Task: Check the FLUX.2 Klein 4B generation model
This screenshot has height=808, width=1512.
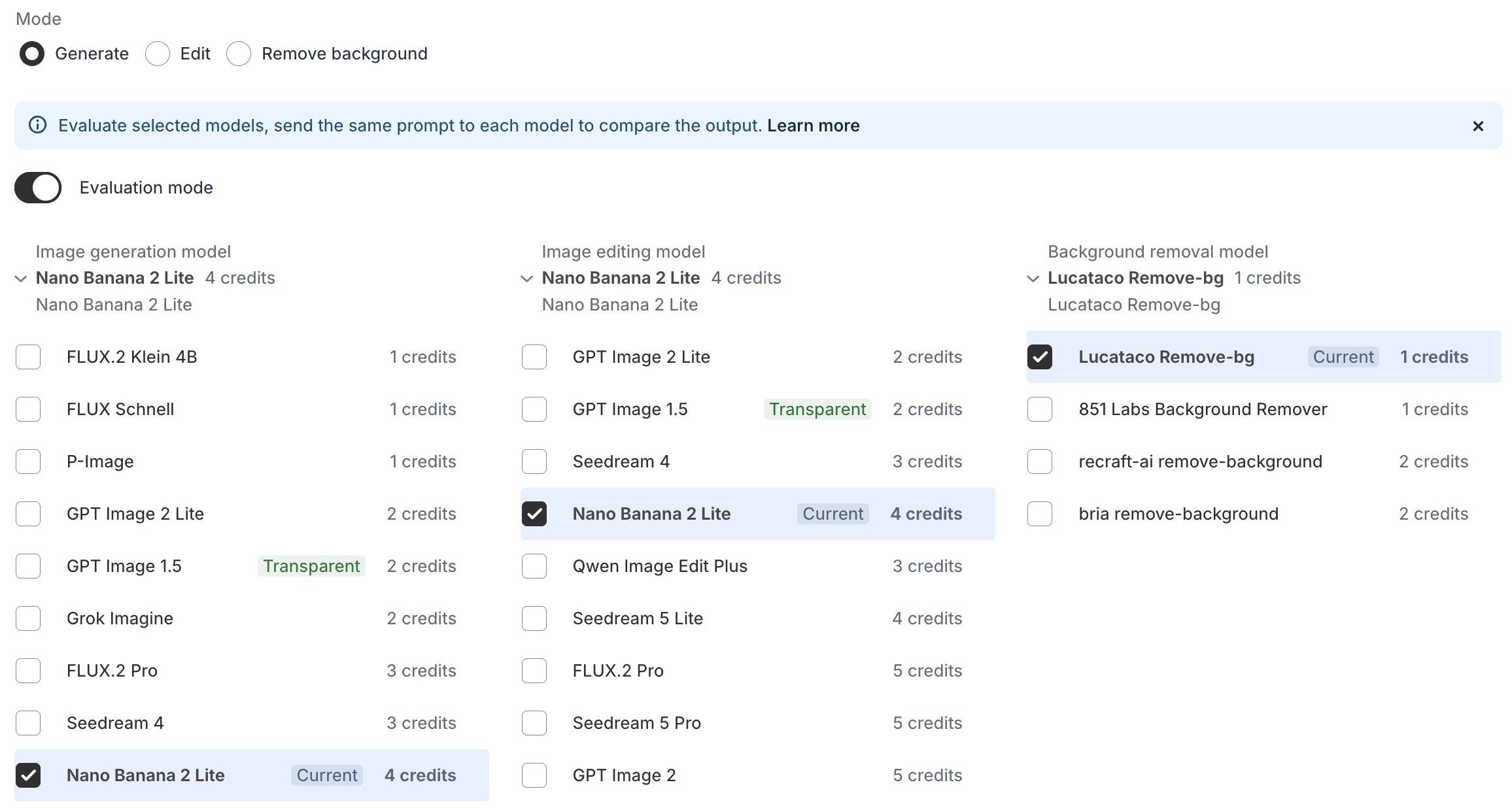Action: point(28,357)
